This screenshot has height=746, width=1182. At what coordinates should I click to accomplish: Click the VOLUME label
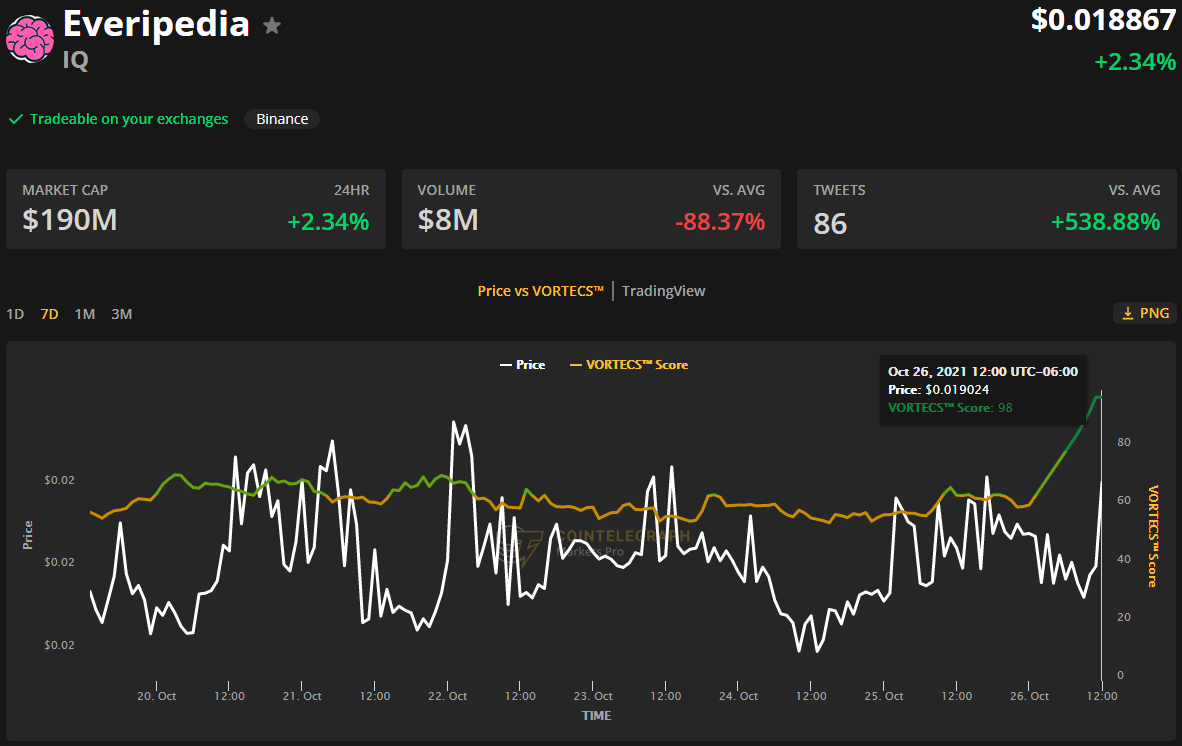click(x=446, y=190)
